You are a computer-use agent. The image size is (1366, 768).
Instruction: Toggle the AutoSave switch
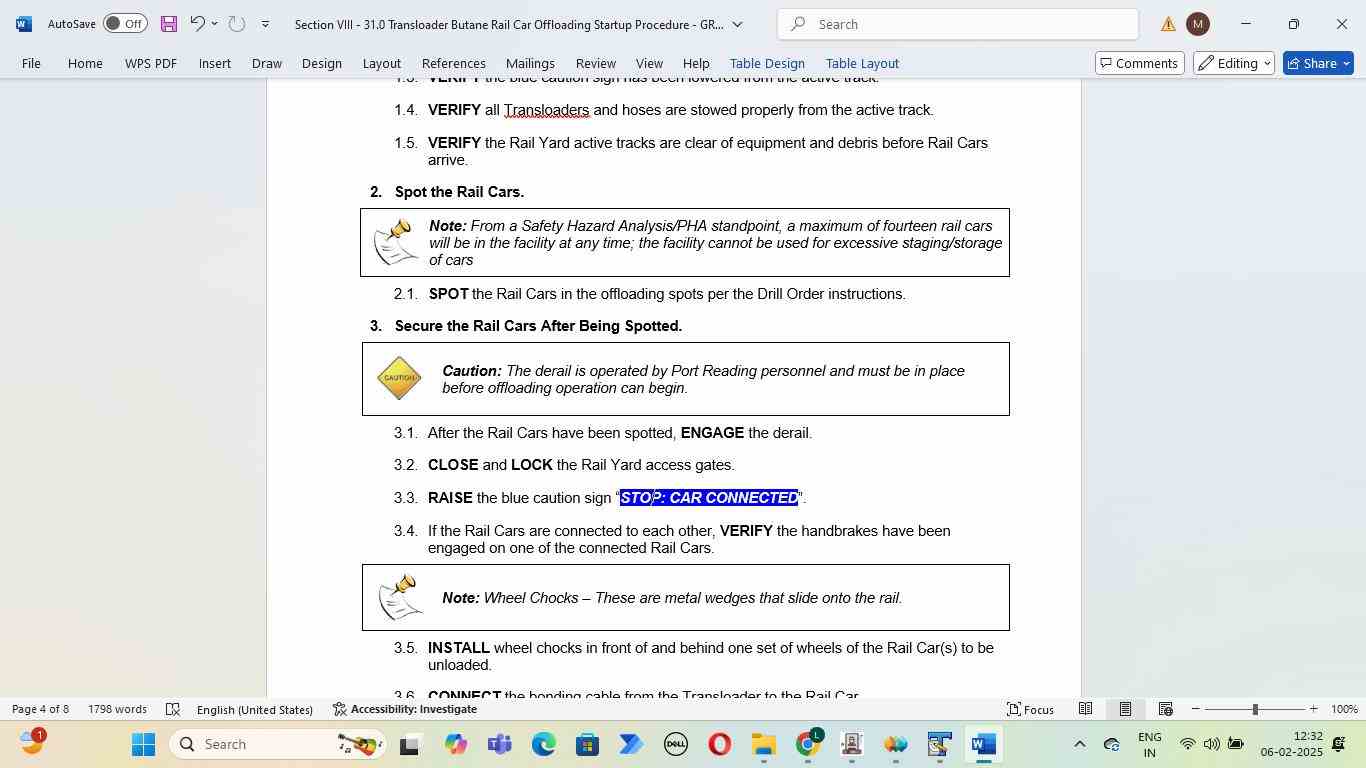pos(125,24)
